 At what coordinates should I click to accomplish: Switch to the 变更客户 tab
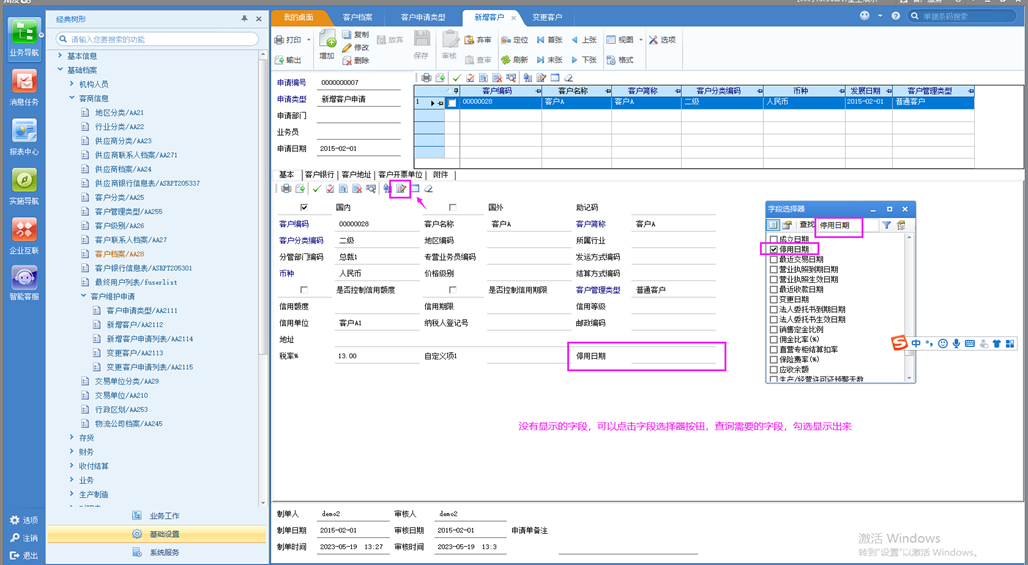pyautogui.click(x=547, y=18)
